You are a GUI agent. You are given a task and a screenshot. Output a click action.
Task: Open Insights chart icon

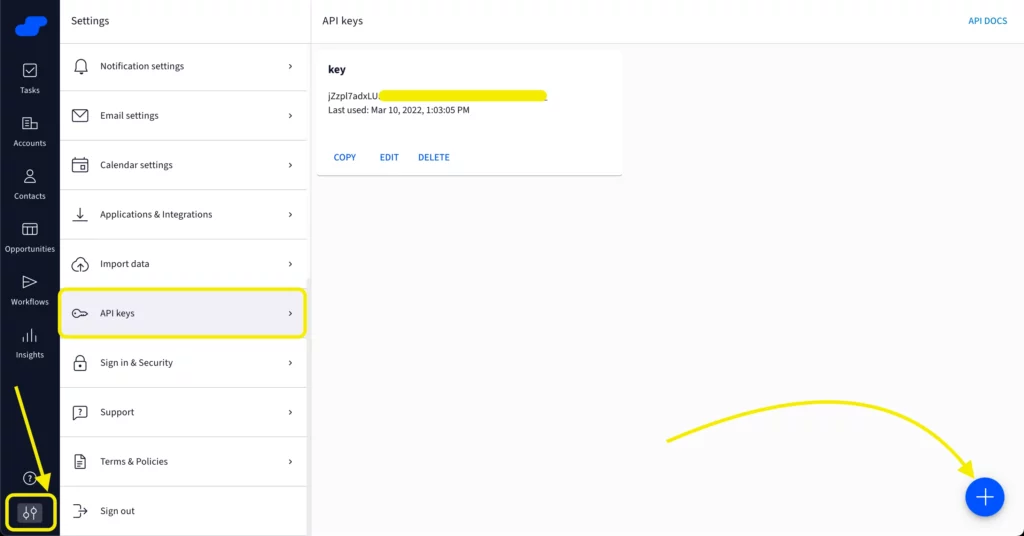[30, 342]
